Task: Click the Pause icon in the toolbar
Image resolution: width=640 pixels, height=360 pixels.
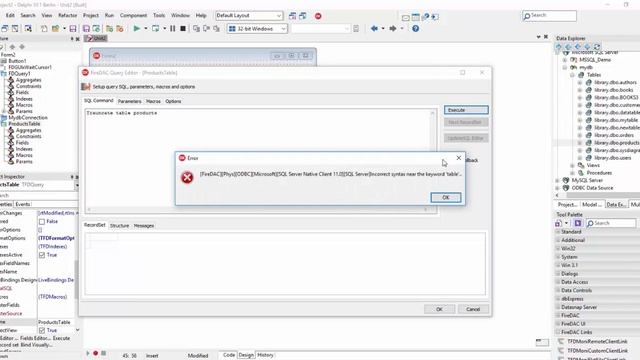Action: pos(173,29)
